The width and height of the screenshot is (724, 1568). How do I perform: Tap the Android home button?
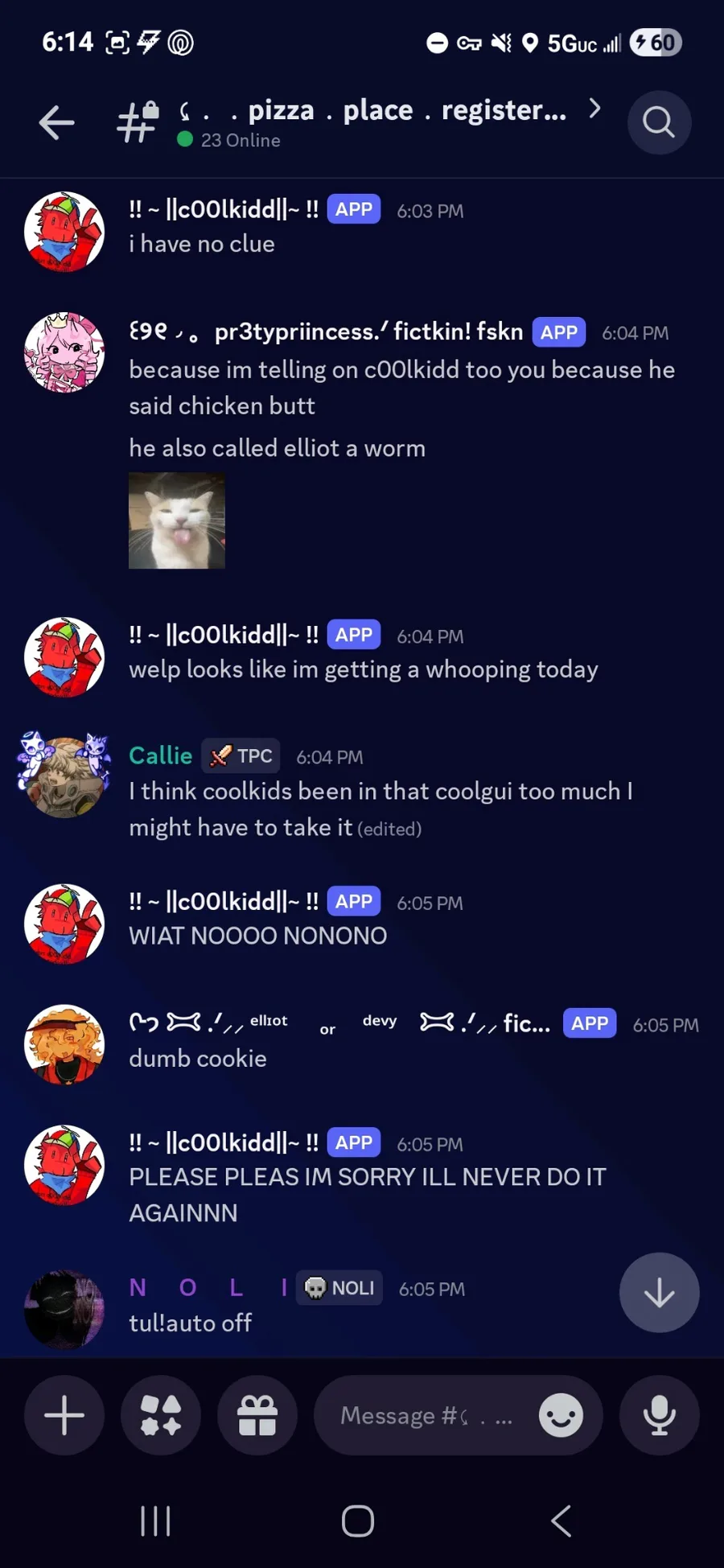[x=358, y=1521]
